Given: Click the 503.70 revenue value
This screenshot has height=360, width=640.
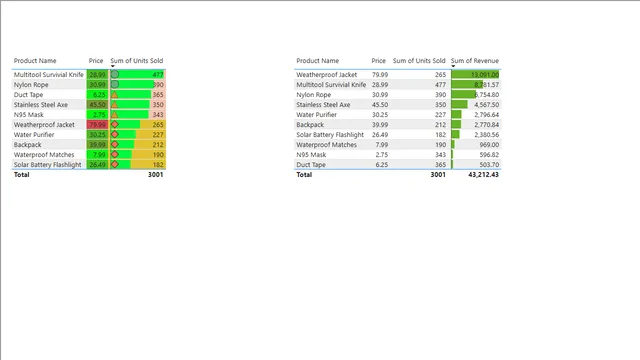Looking at the screenshot, I should coord(489,164).
